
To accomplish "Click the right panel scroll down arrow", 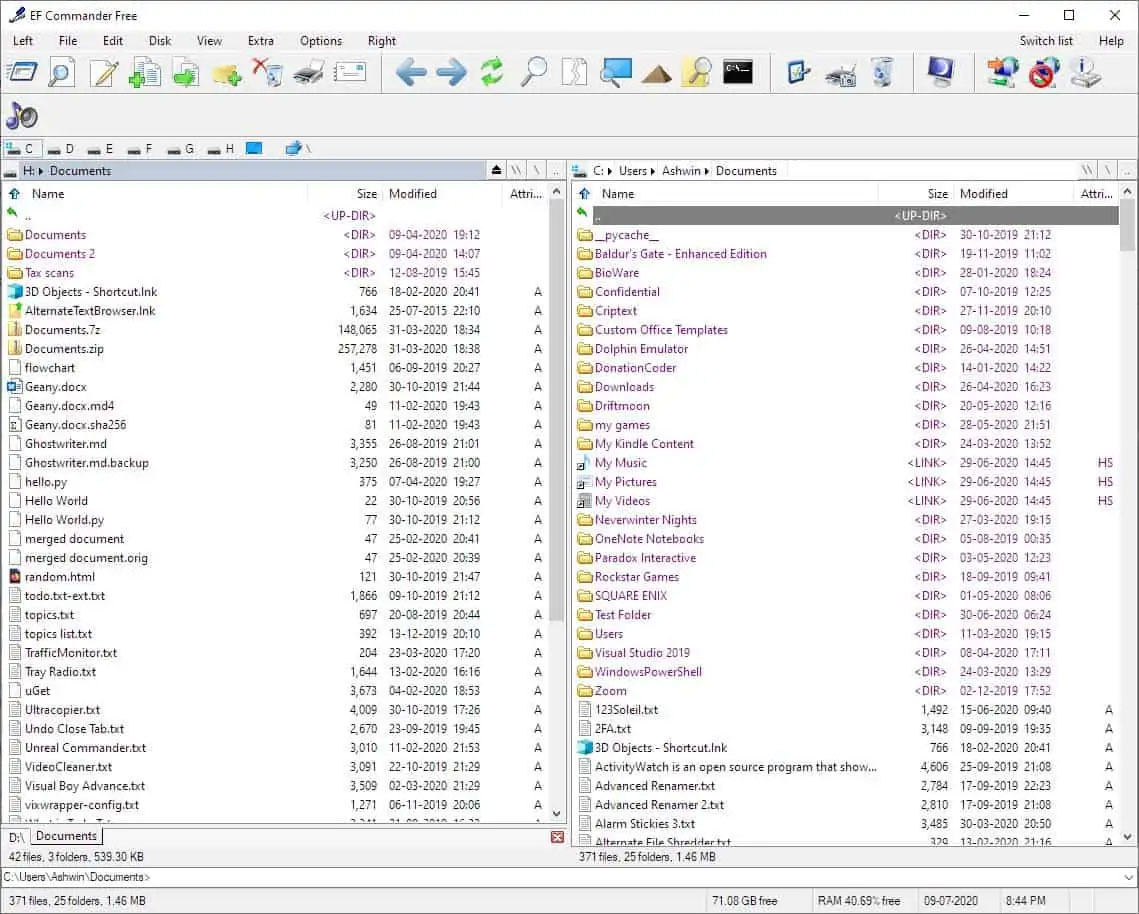I will (1127, 837).
